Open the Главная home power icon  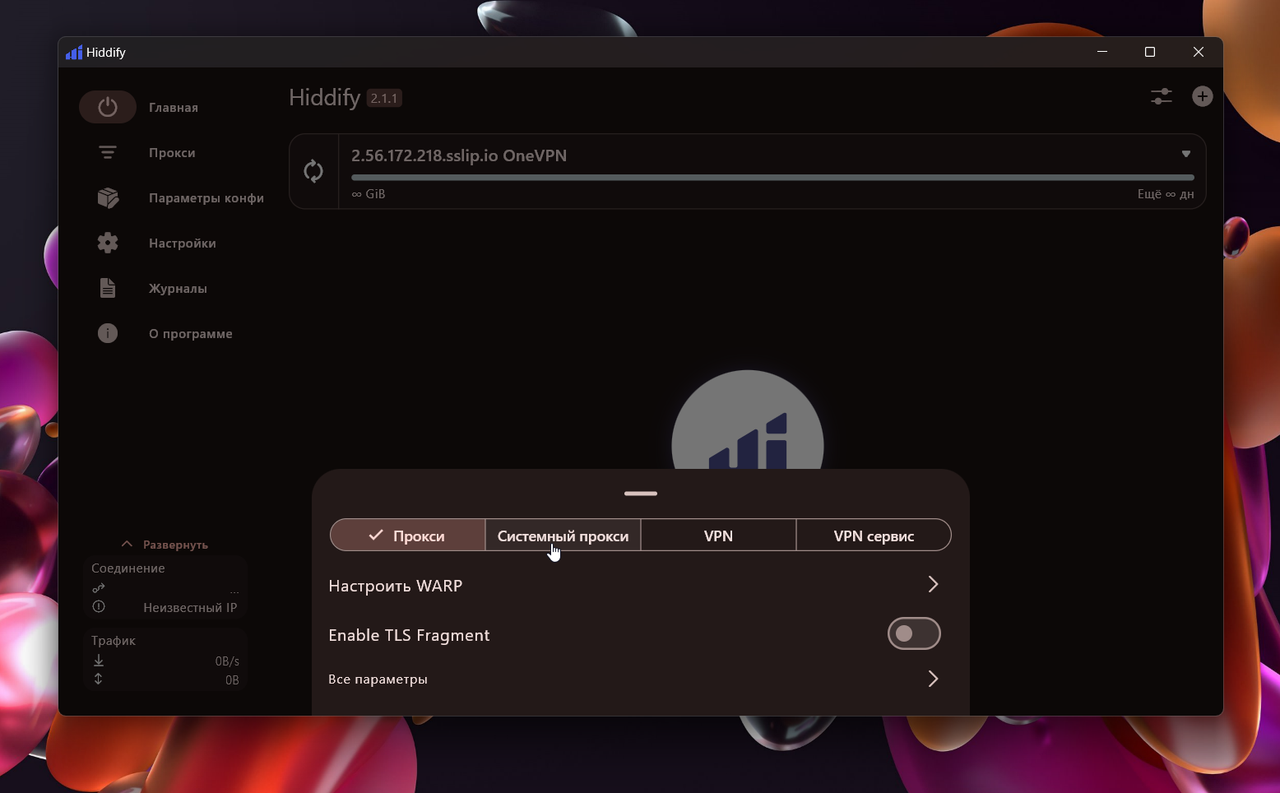click(107, 107)
